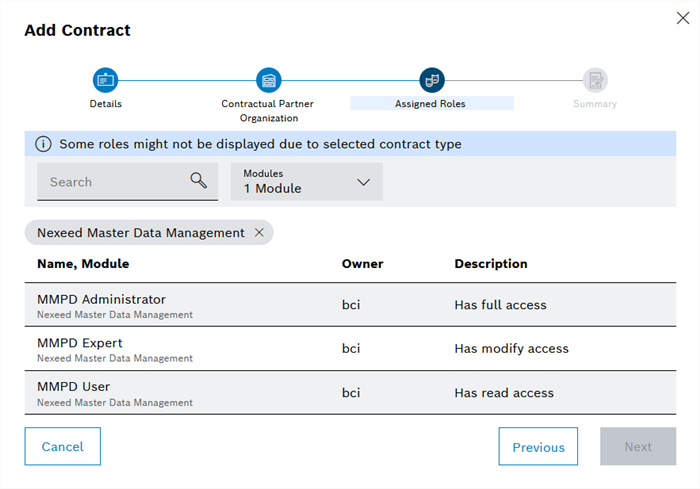Viewport: 700px width, 489px height.
Task: Focus the Search input field
Action: tap(110, 182)
